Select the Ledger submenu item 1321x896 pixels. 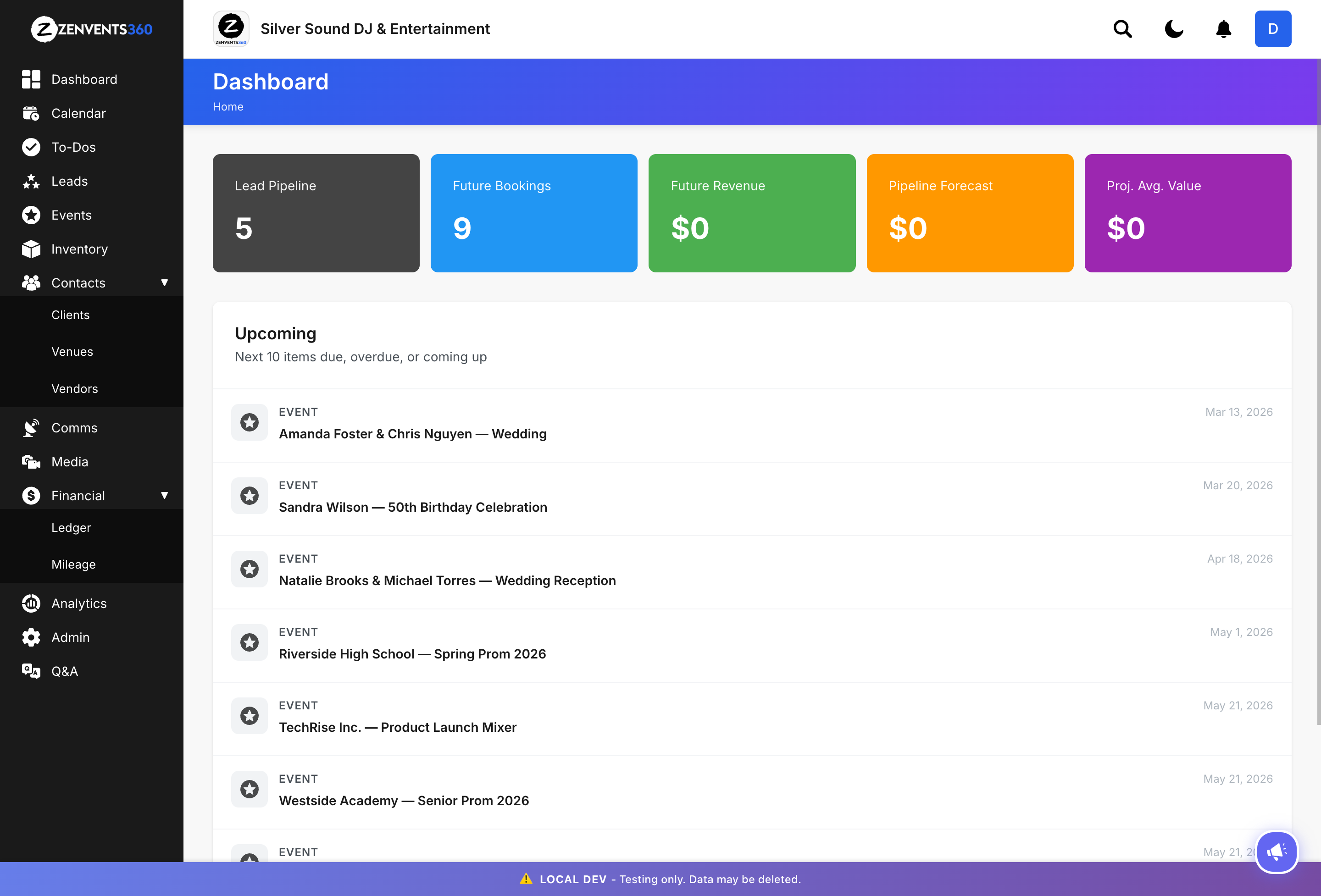(71, 528)
